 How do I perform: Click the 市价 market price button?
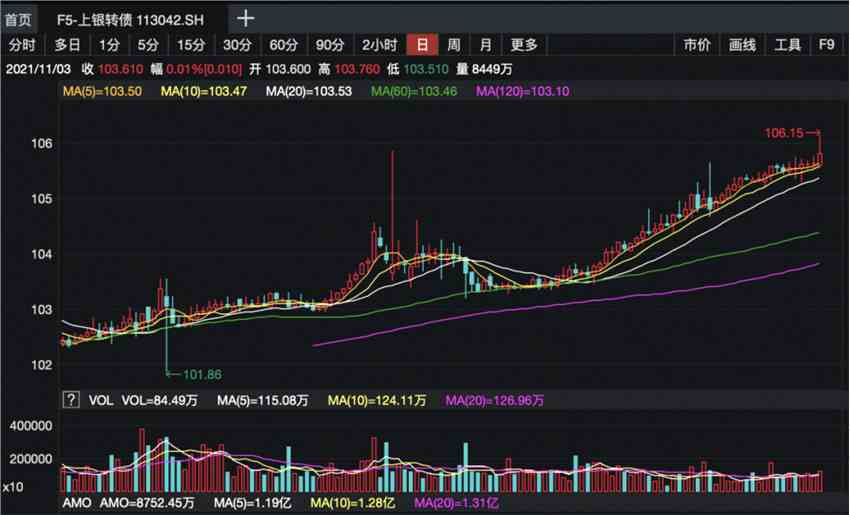pyautogui.click(x=697, y=45)
